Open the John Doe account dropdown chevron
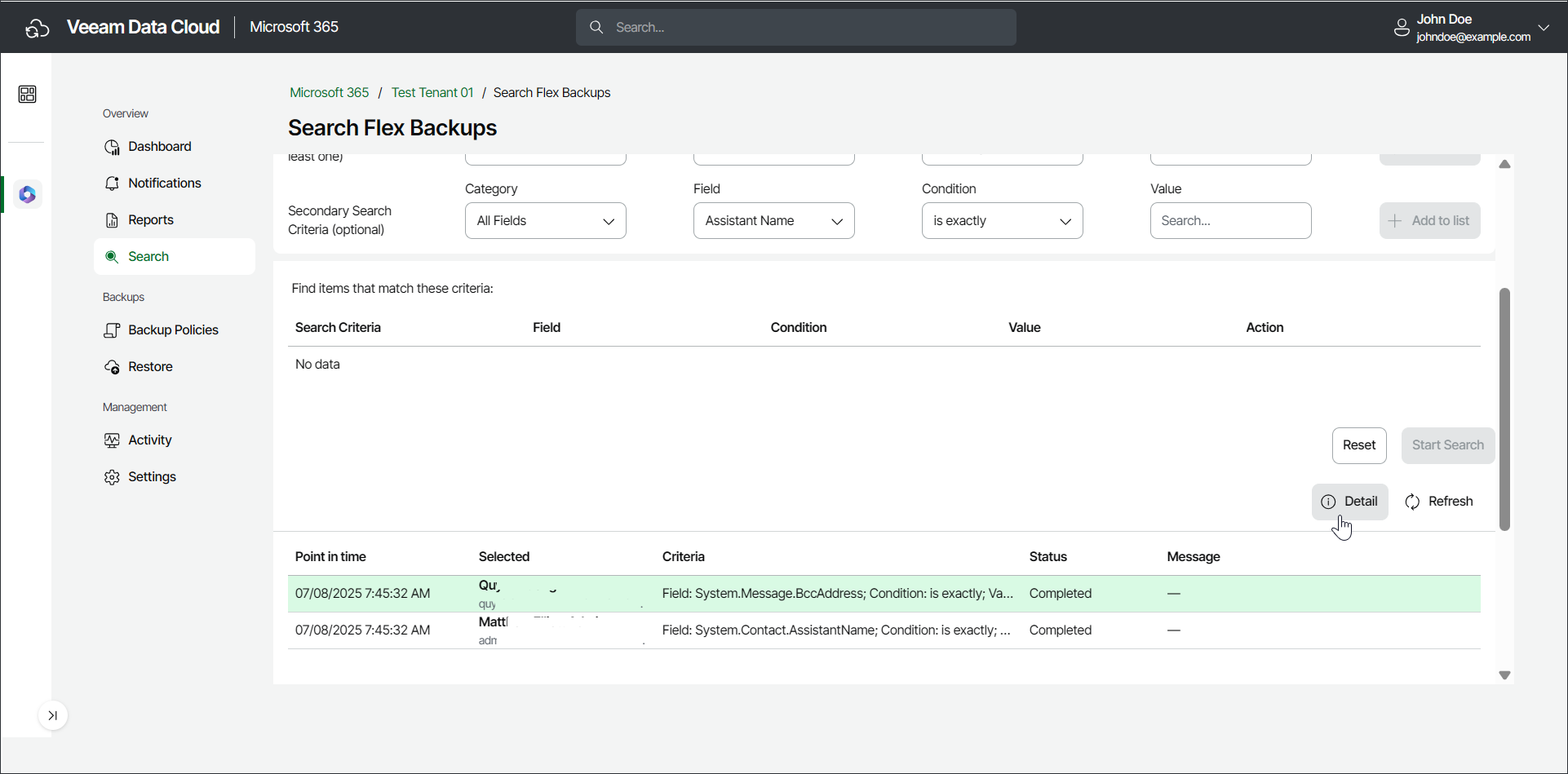 coord(1544,28)
